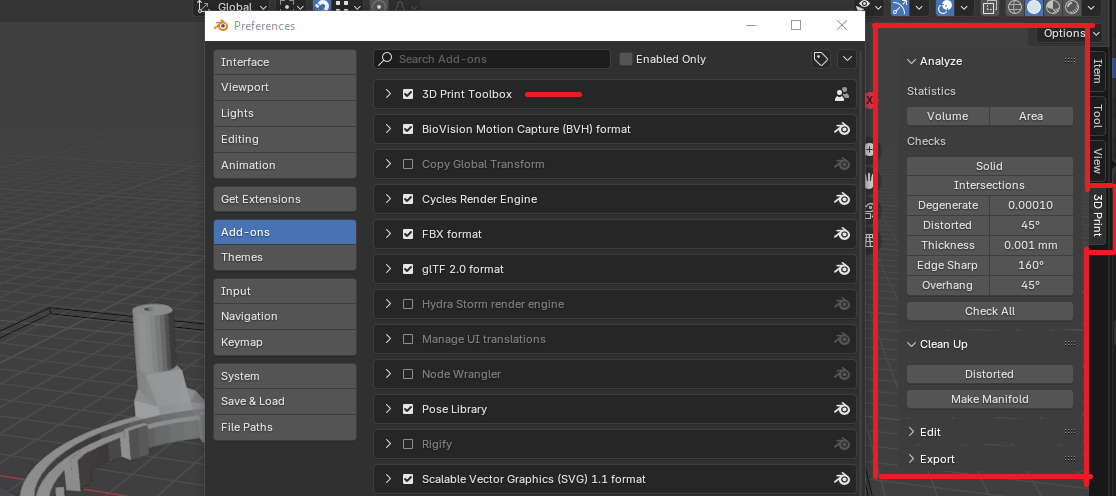Viewport: 1116px width, 496px height.
Task: Click the Blender logo icon on FBX format row
Action: pos(842,233)
